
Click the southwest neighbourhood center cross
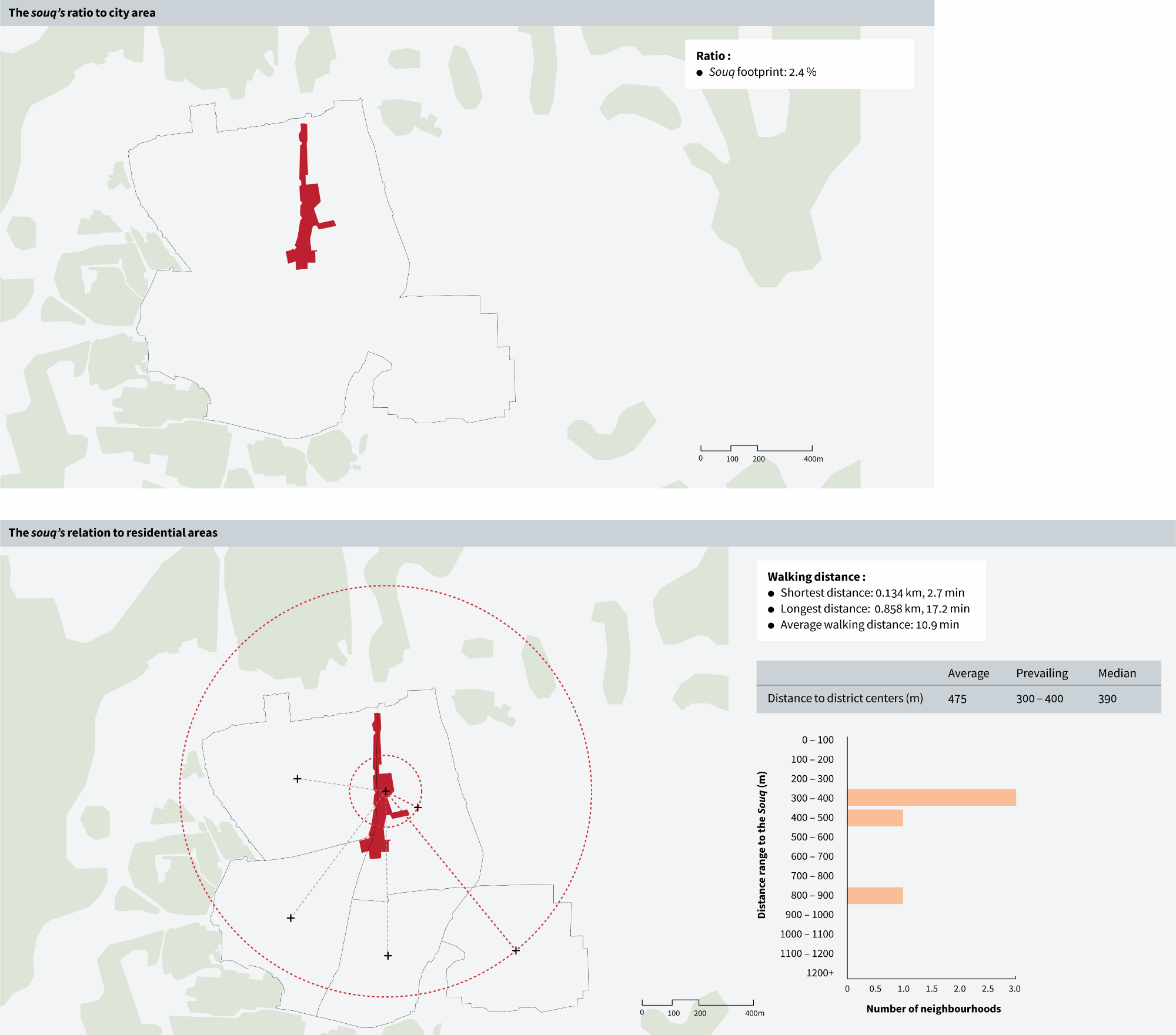click(x=290, y=918)
